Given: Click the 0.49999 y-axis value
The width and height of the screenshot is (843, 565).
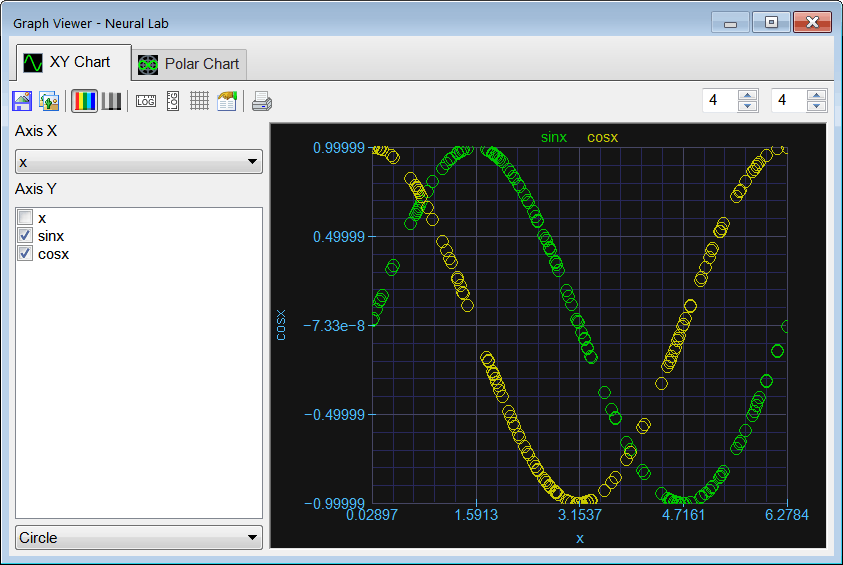Looking at the screenshot, I should click(339, 237).
